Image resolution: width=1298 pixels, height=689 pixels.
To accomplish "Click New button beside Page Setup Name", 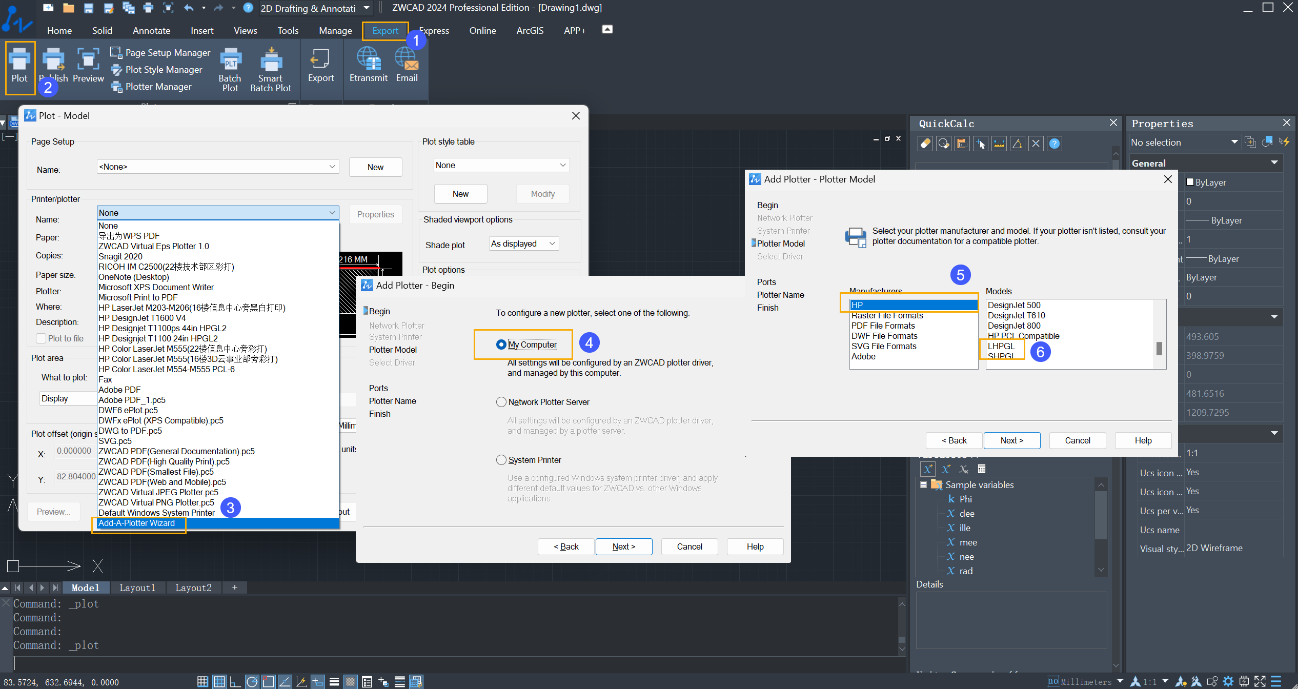I will tap(375, 167).
